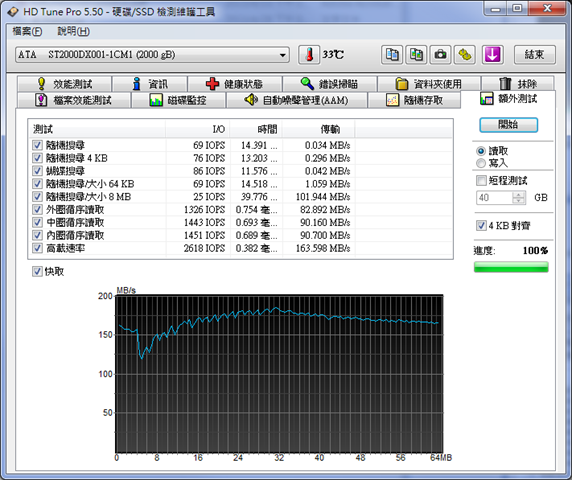Open the 說明(H) menu
The width and height of the screenshot is (572, 480).
coord(73,31)
